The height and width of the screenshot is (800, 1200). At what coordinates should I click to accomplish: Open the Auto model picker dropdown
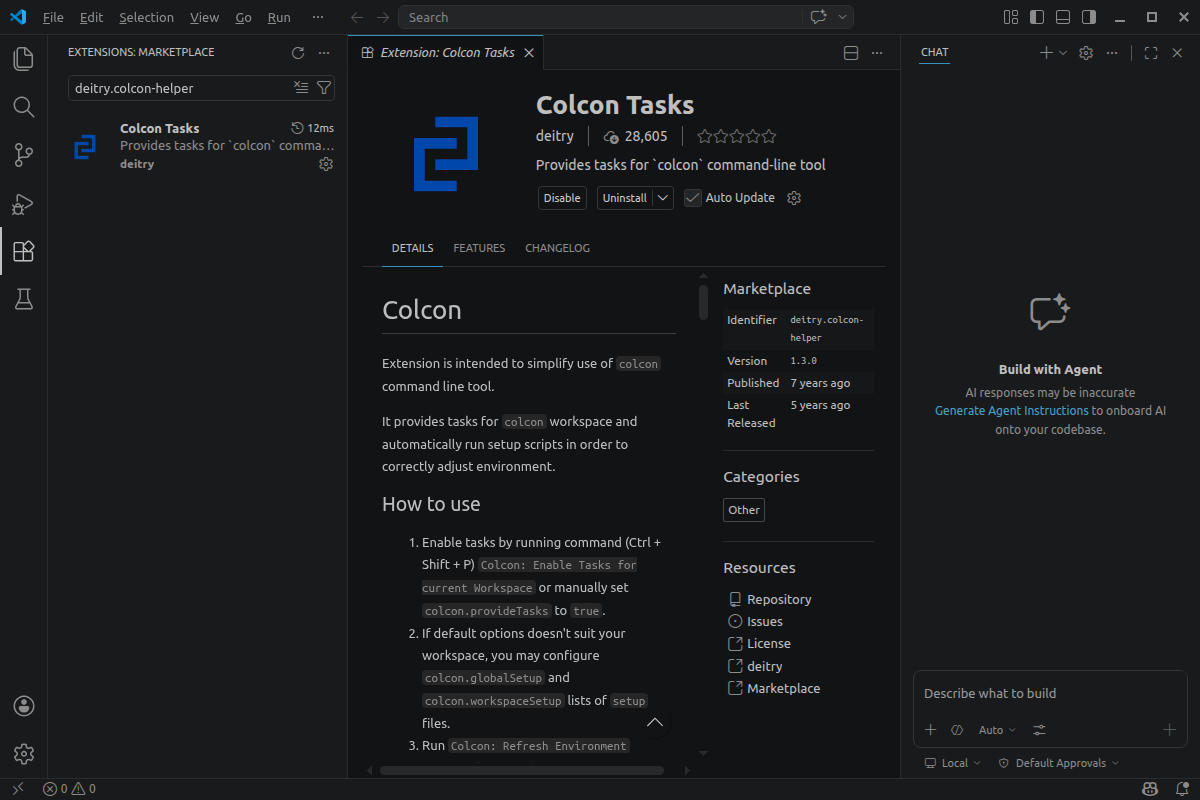pyautogui.click(x=997, y=730)
